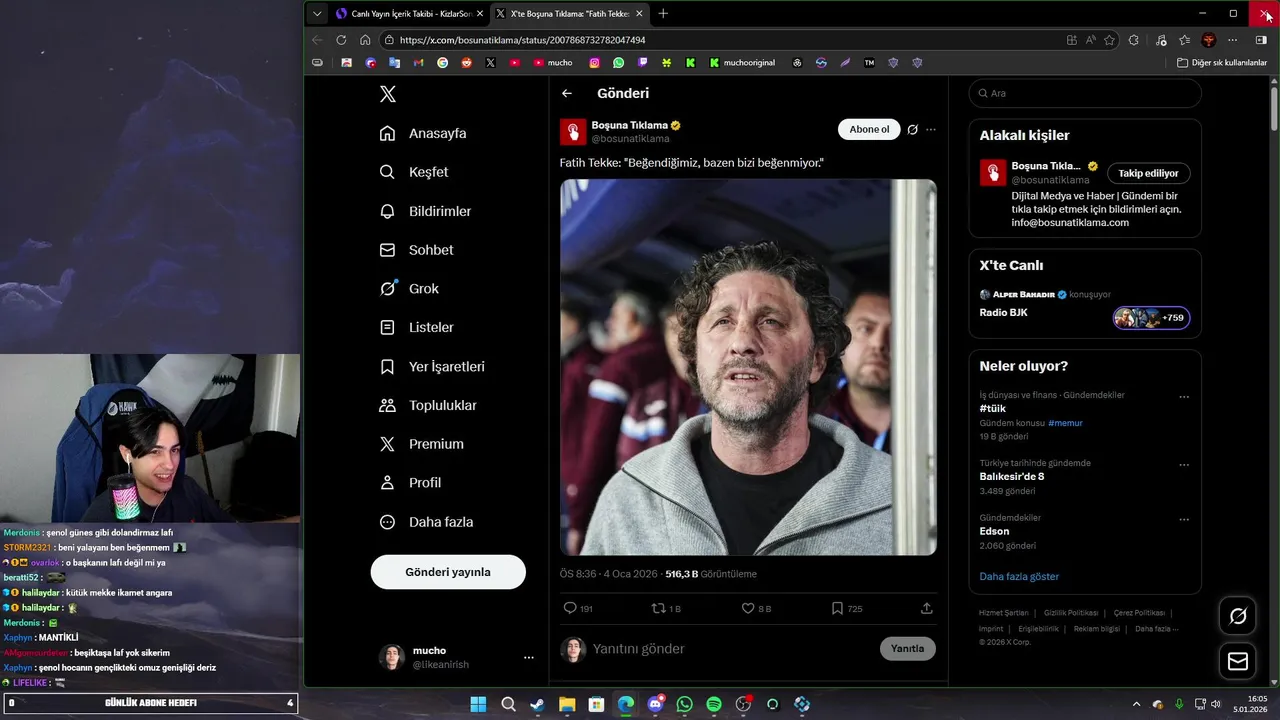Open browser settings ellipsis menu
The height and width of the screenshot is (720, 1280).
click(x=1233, y=40)
